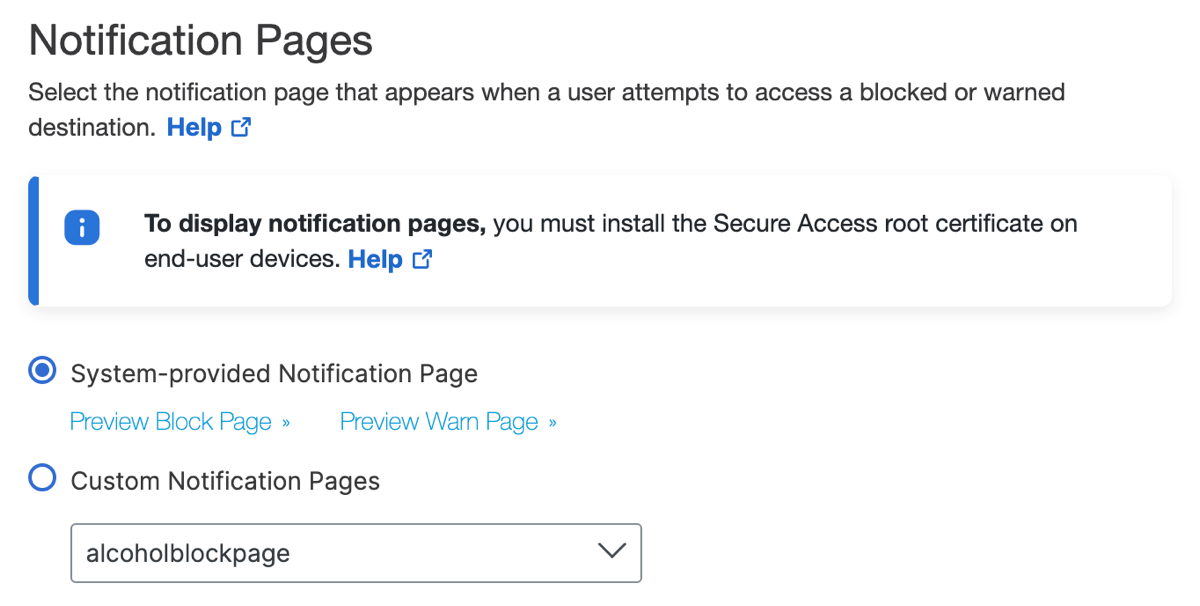Open the Preview Block Page link
Screen dimensions: 1200x606
(171, 422)
